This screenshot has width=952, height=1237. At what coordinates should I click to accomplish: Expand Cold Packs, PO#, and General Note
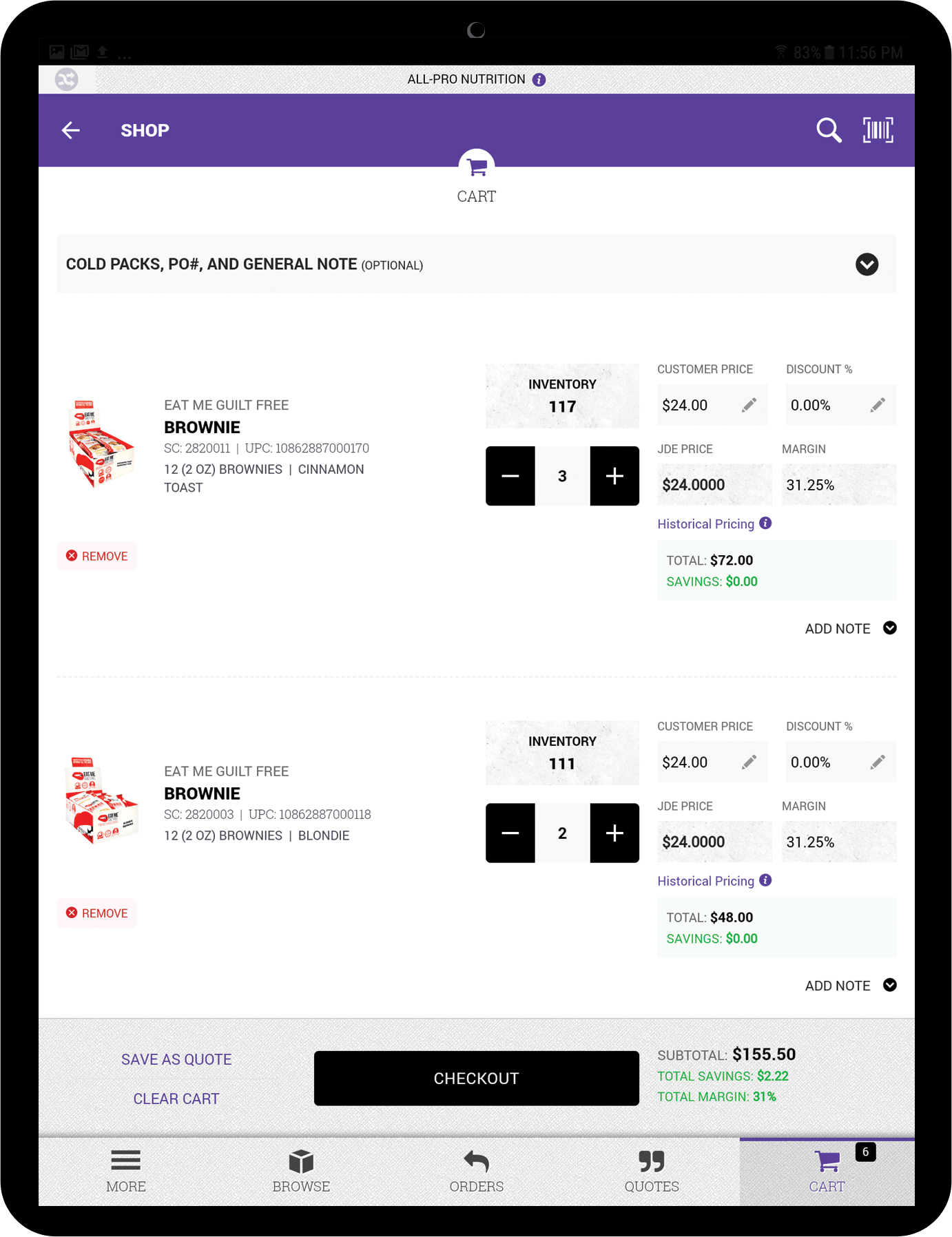click(867, 264)
